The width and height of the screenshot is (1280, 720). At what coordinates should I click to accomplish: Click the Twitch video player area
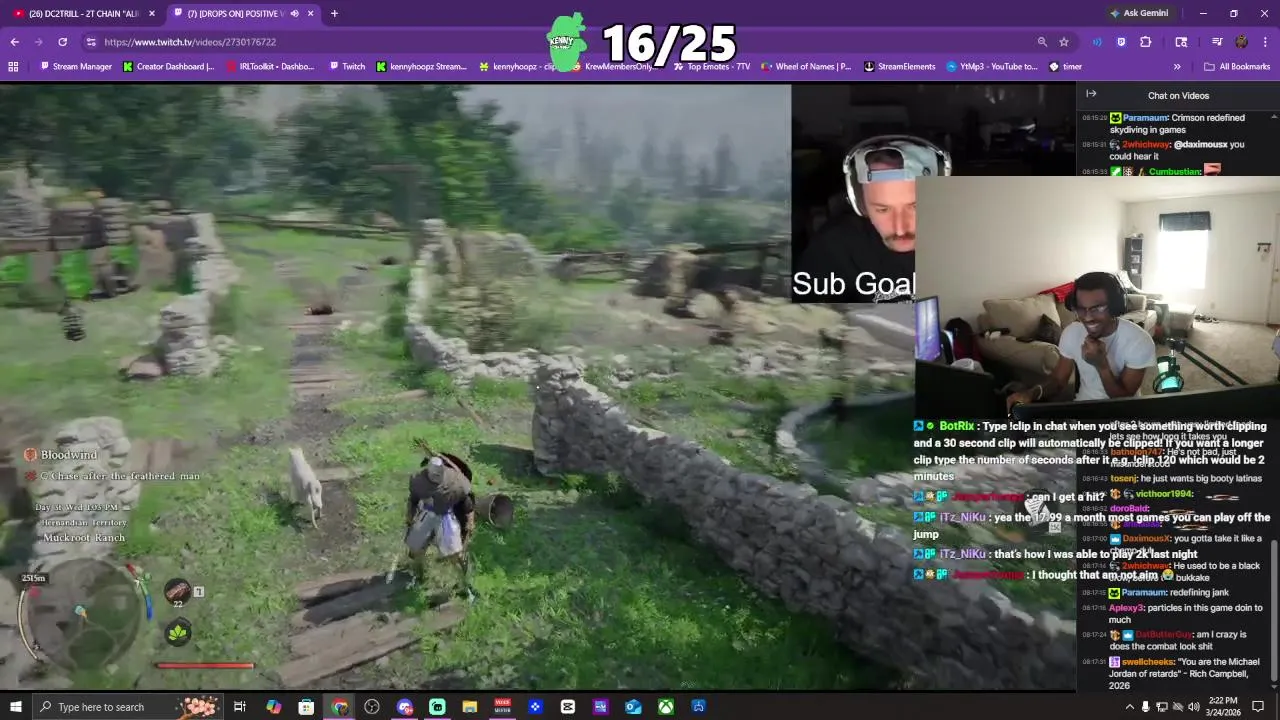(x=537, y=388)
